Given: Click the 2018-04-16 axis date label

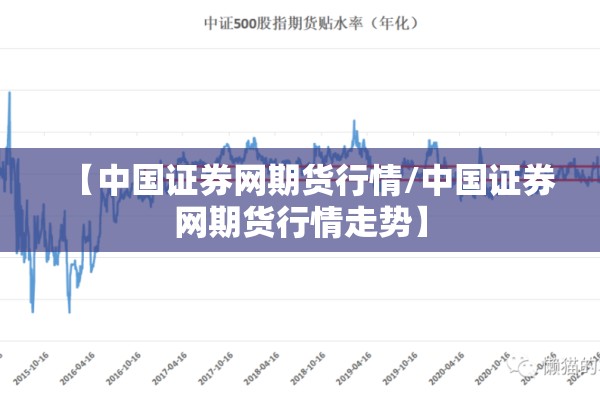Looking at the screenshot, I should (x=262, y=368).
